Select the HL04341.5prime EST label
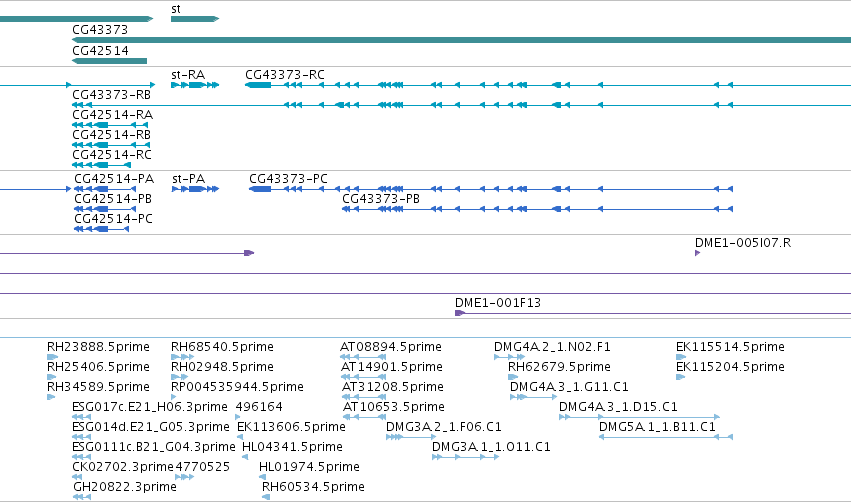The image size is (851, 502). [292, 447]
